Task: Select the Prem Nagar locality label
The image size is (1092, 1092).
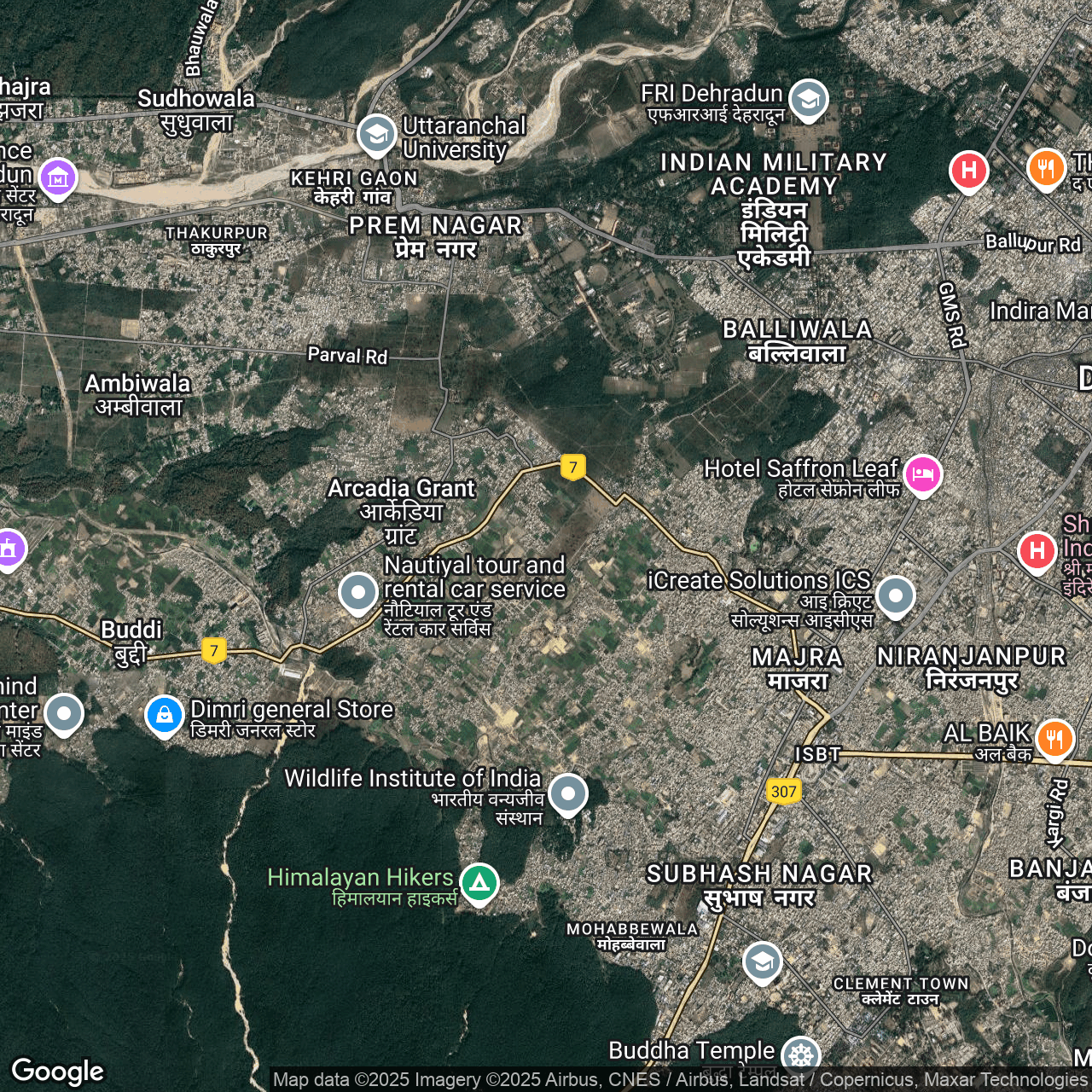Action: [x=435, y=236]
